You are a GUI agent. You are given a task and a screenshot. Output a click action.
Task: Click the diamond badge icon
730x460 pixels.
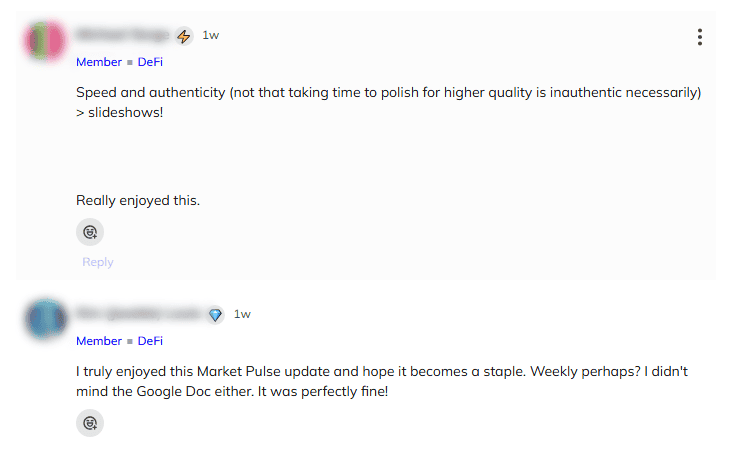click(x=215, y=315)
